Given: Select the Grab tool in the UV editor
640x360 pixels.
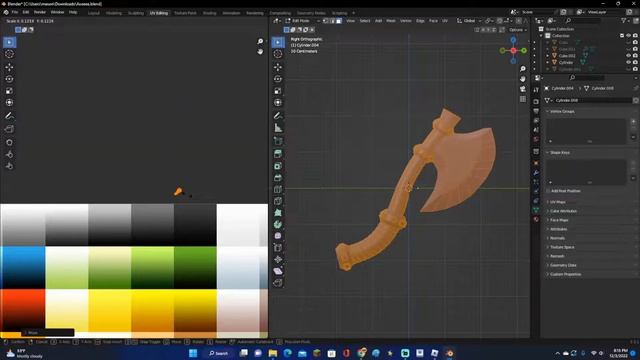Looking at the screenshot, I should pyautogui.click(x=9, y=142).
